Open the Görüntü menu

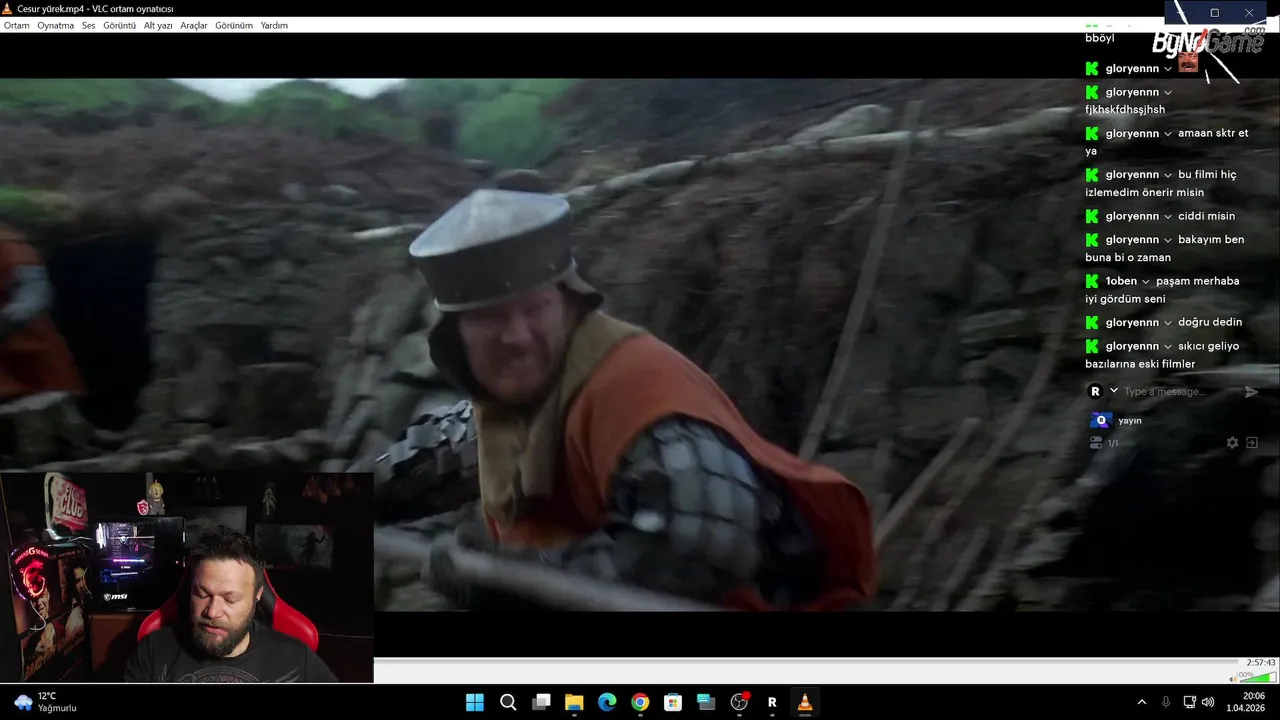(x=120, y=25)
